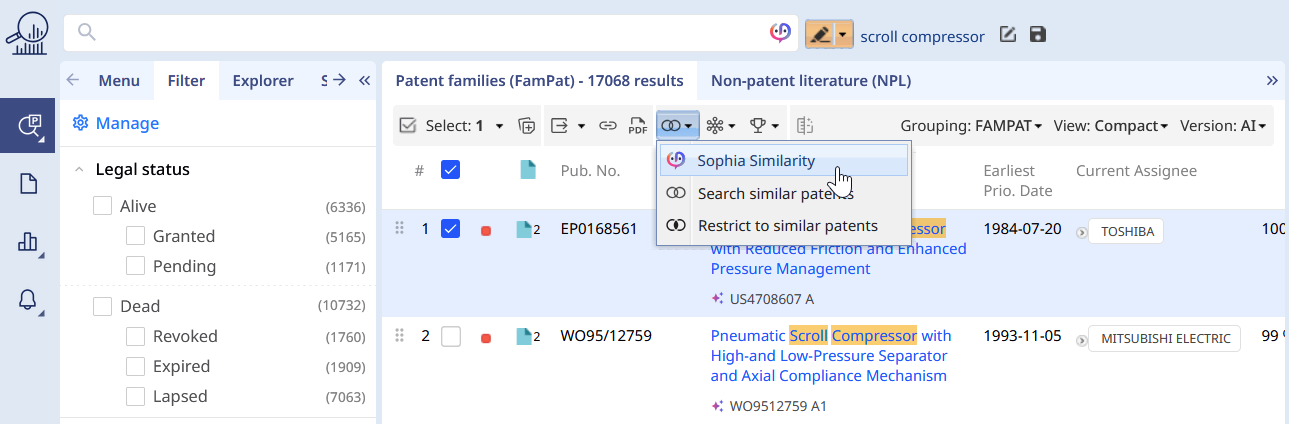Image resolution: width=1289 pixels, height=424 pixels.
Task: Open the highlighter tool button
Action: coord(820,35)
